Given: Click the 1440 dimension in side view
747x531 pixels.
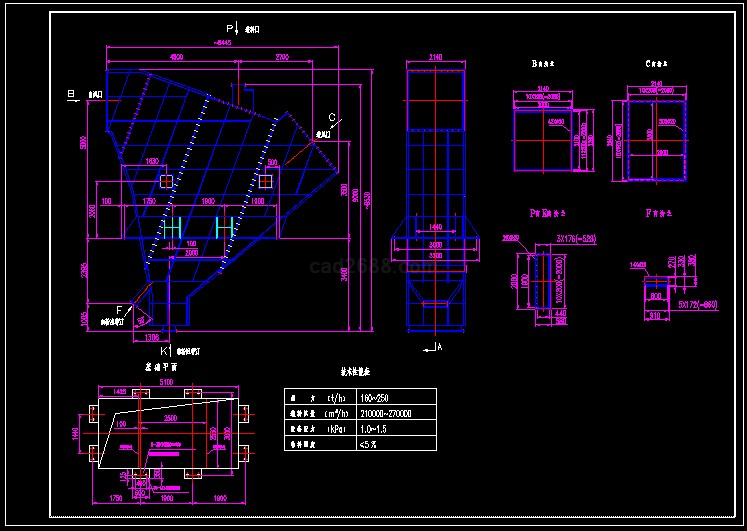Looking at the screenshot, I should 436,229.
